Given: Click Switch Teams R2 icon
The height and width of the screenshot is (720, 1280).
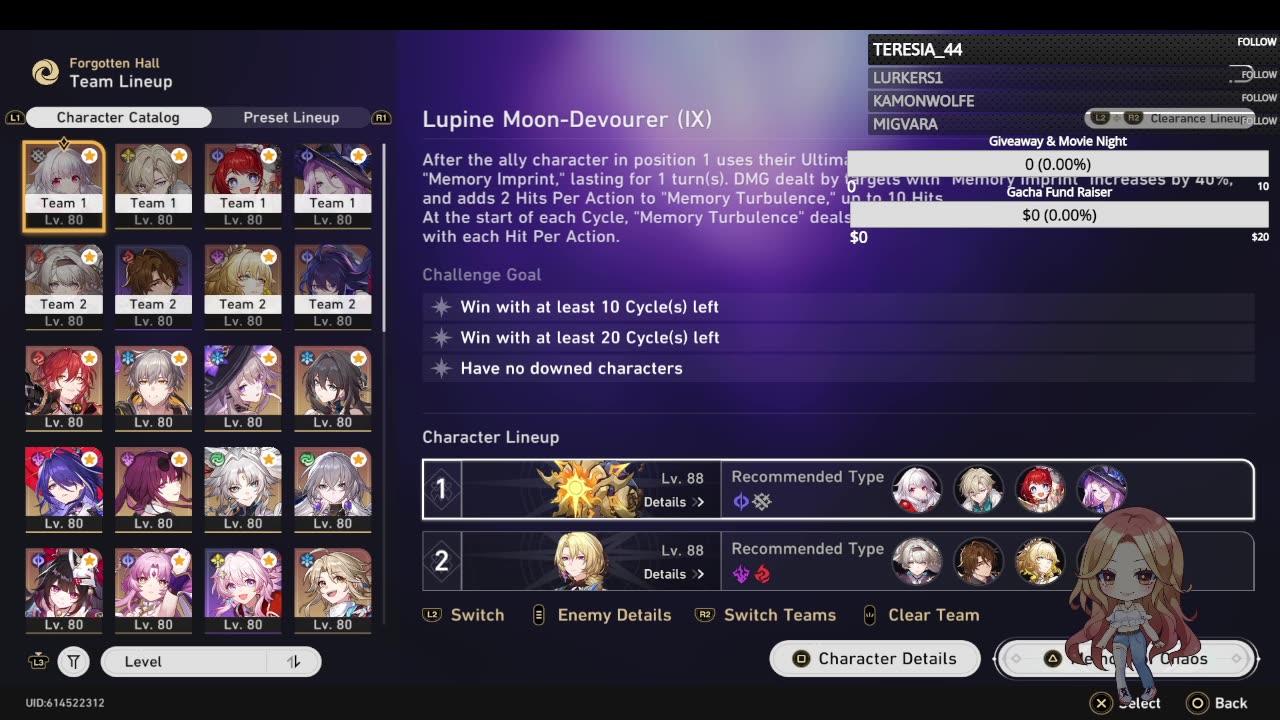Looking at the screenshot, I should [x=706, y=615].
